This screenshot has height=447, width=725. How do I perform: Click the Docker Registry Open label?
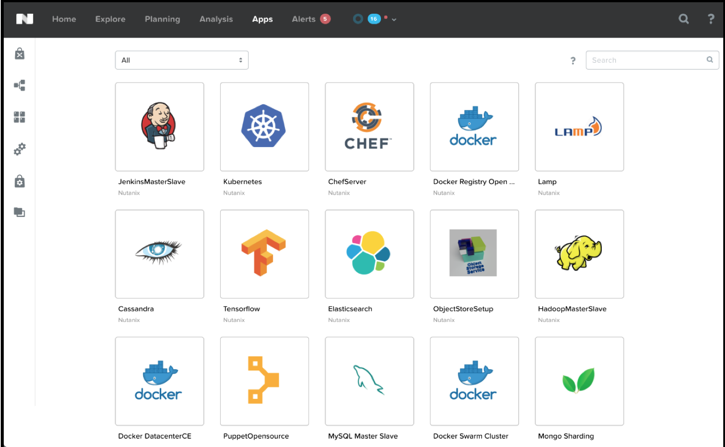tap(473, 182)
